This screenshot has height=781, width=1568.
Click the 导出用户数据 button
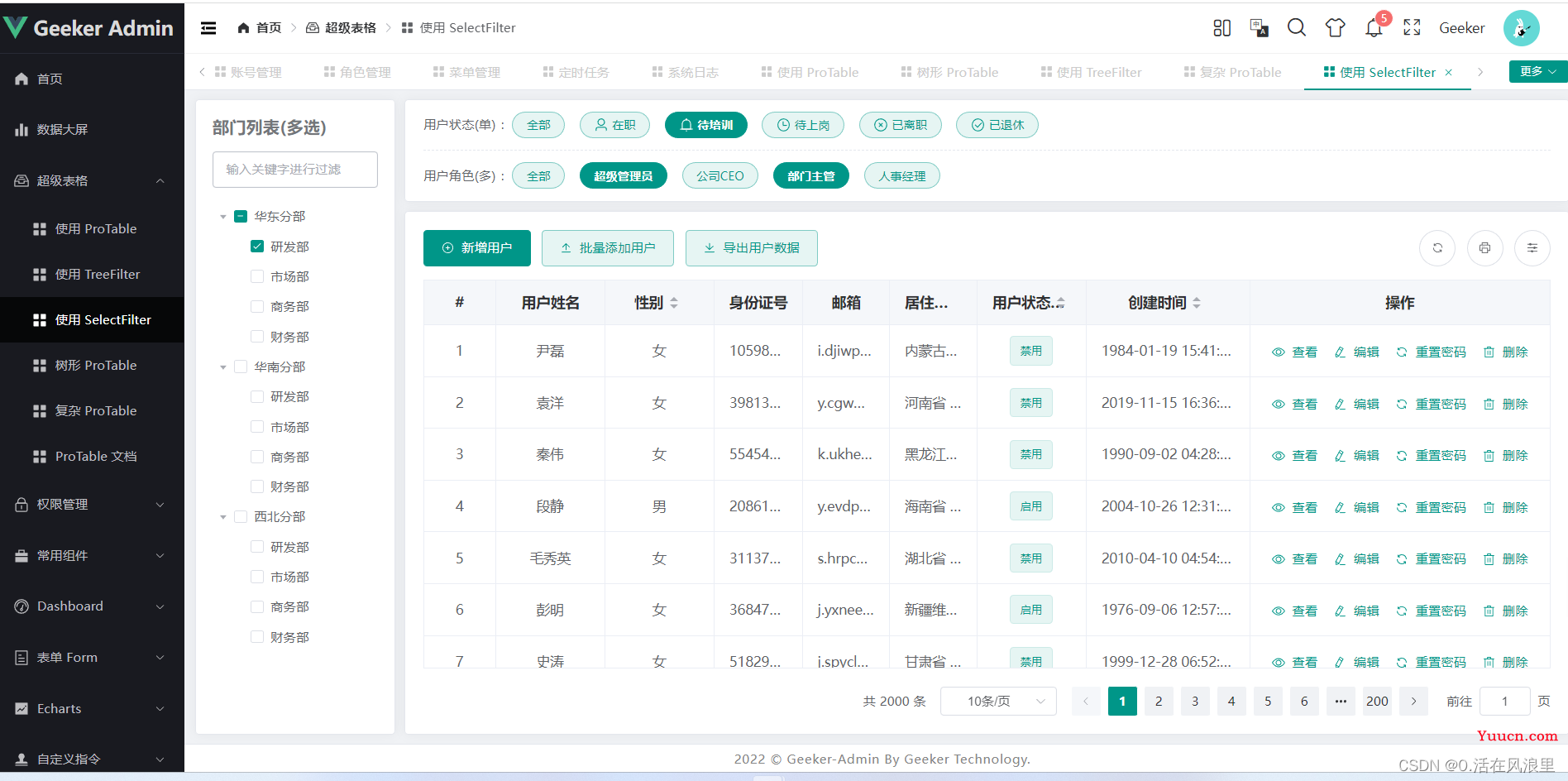pos(752,248)
